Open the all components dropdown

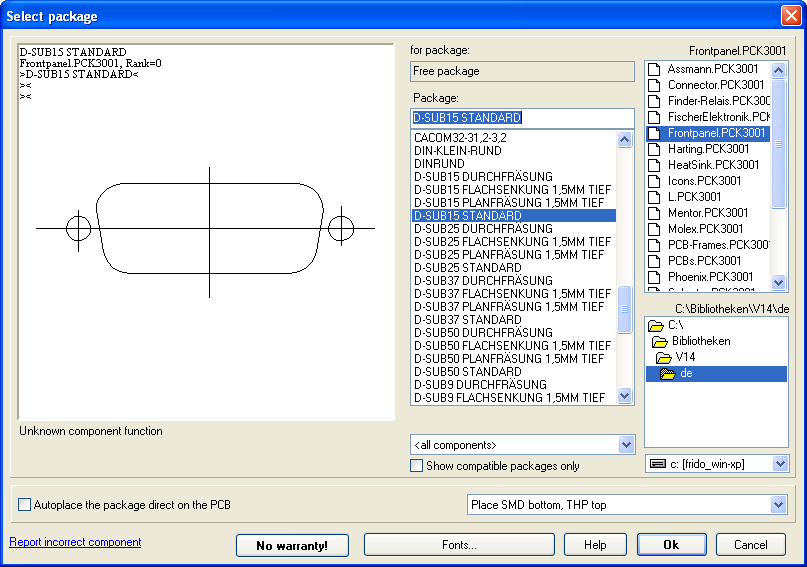pyautogui.click(x=626, y=445)
